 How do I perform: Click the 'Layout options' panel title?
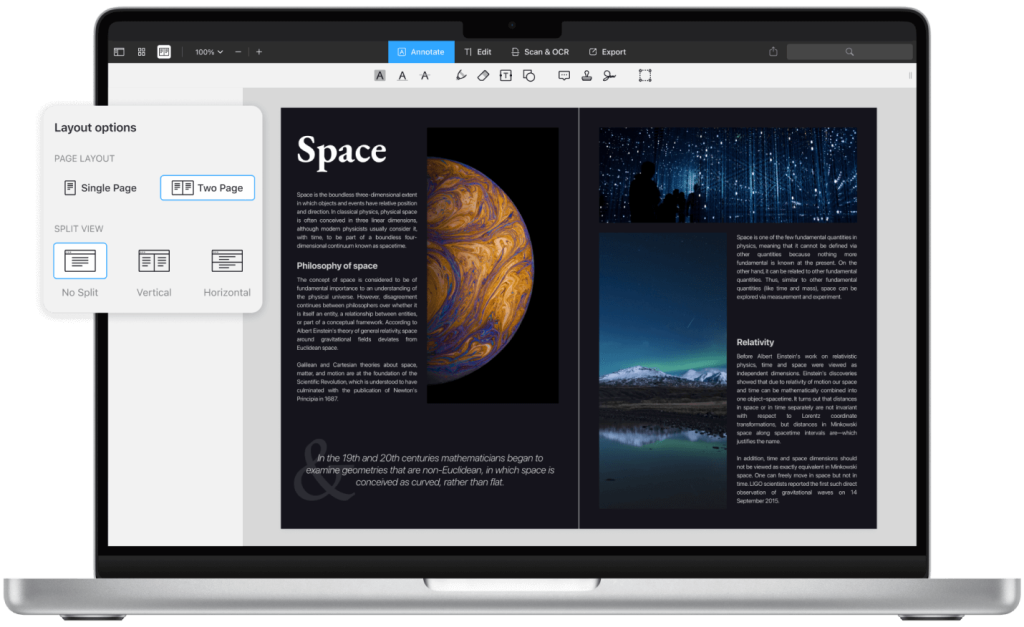click(95, 127)
